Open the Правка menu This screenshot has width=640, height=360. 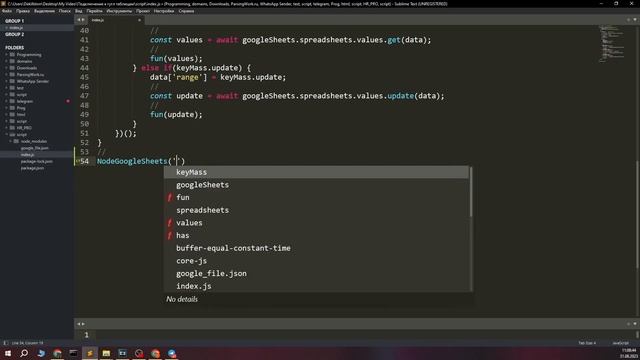click(23, 11)
